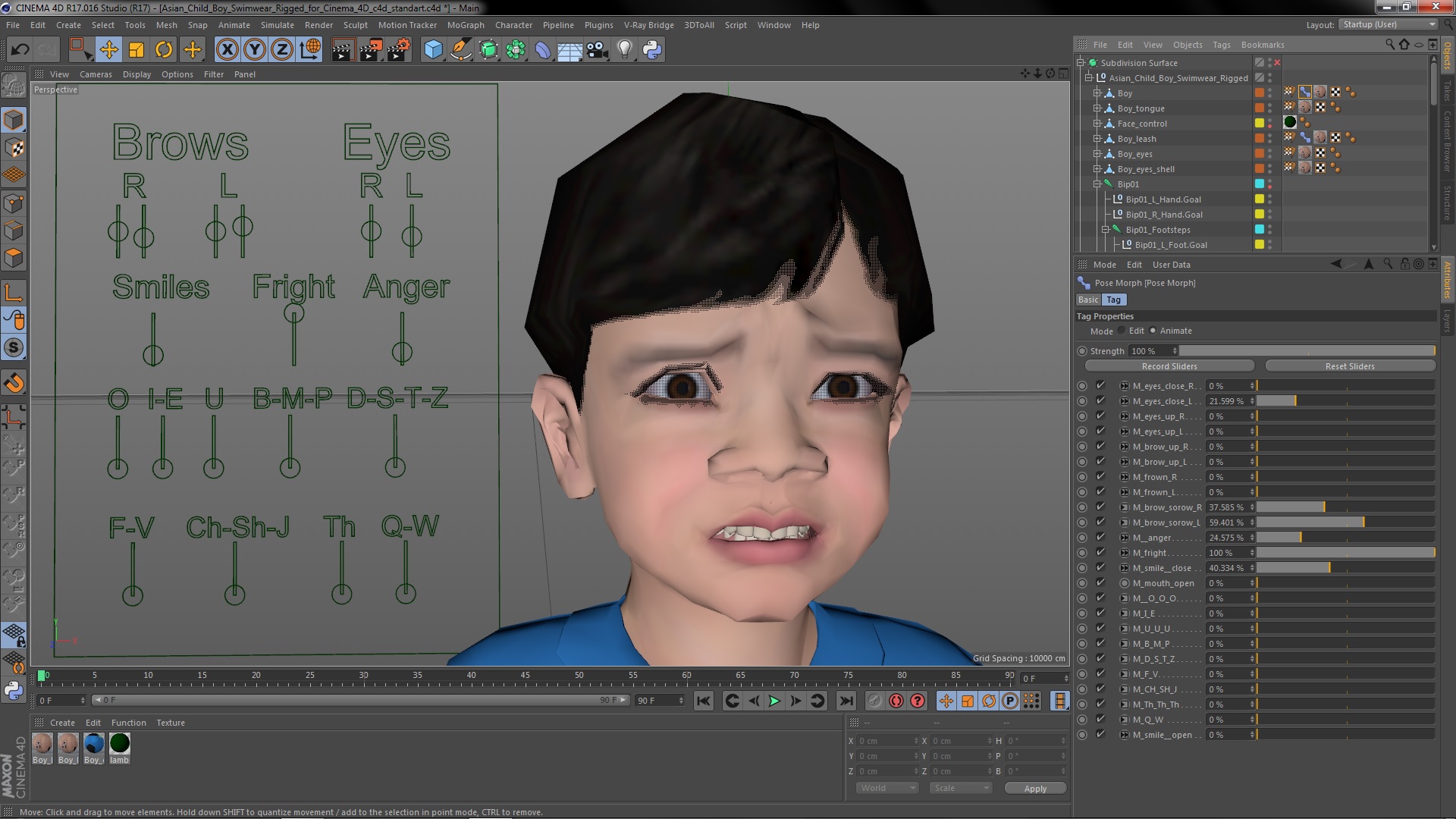The height and width of the screenshot is (819, 1456).
Task: Expand the Boy_eyes object
Action: coord(1097,154)
